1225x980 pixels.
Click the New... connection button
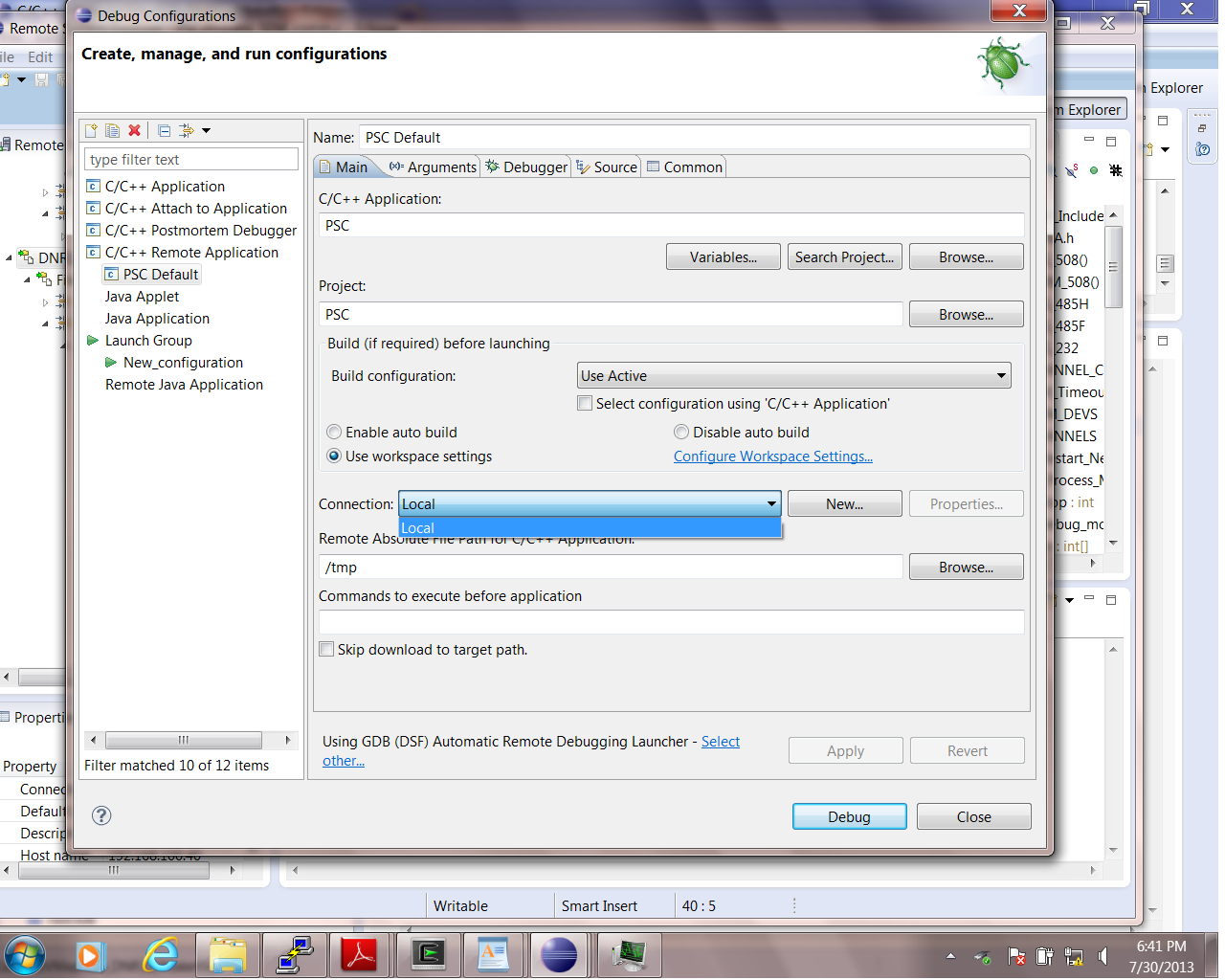pyautogui.click(x=845, y=504)
